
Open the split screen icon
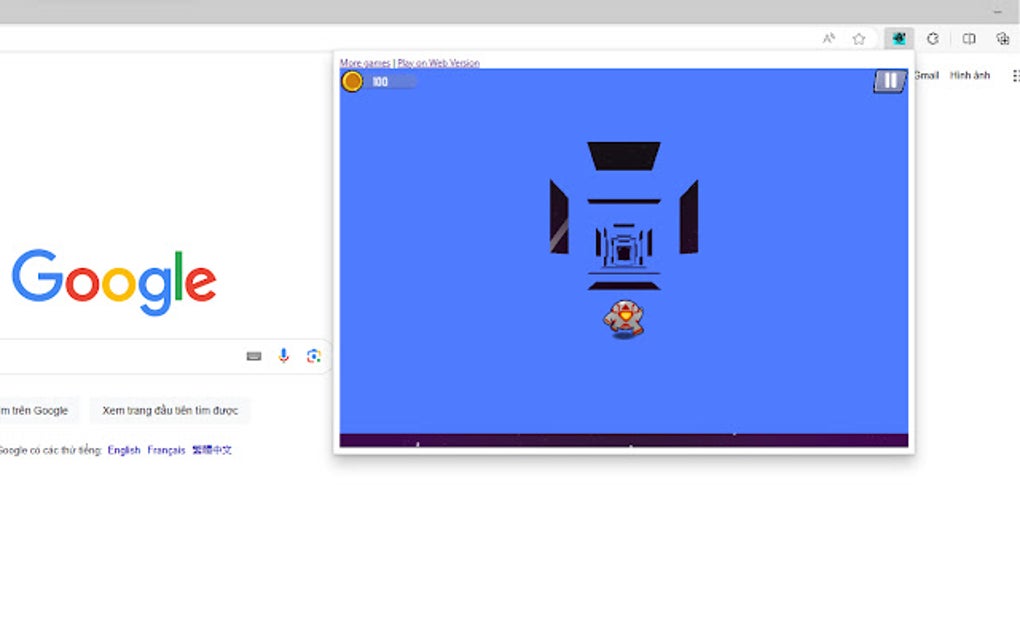coord(967,38)
